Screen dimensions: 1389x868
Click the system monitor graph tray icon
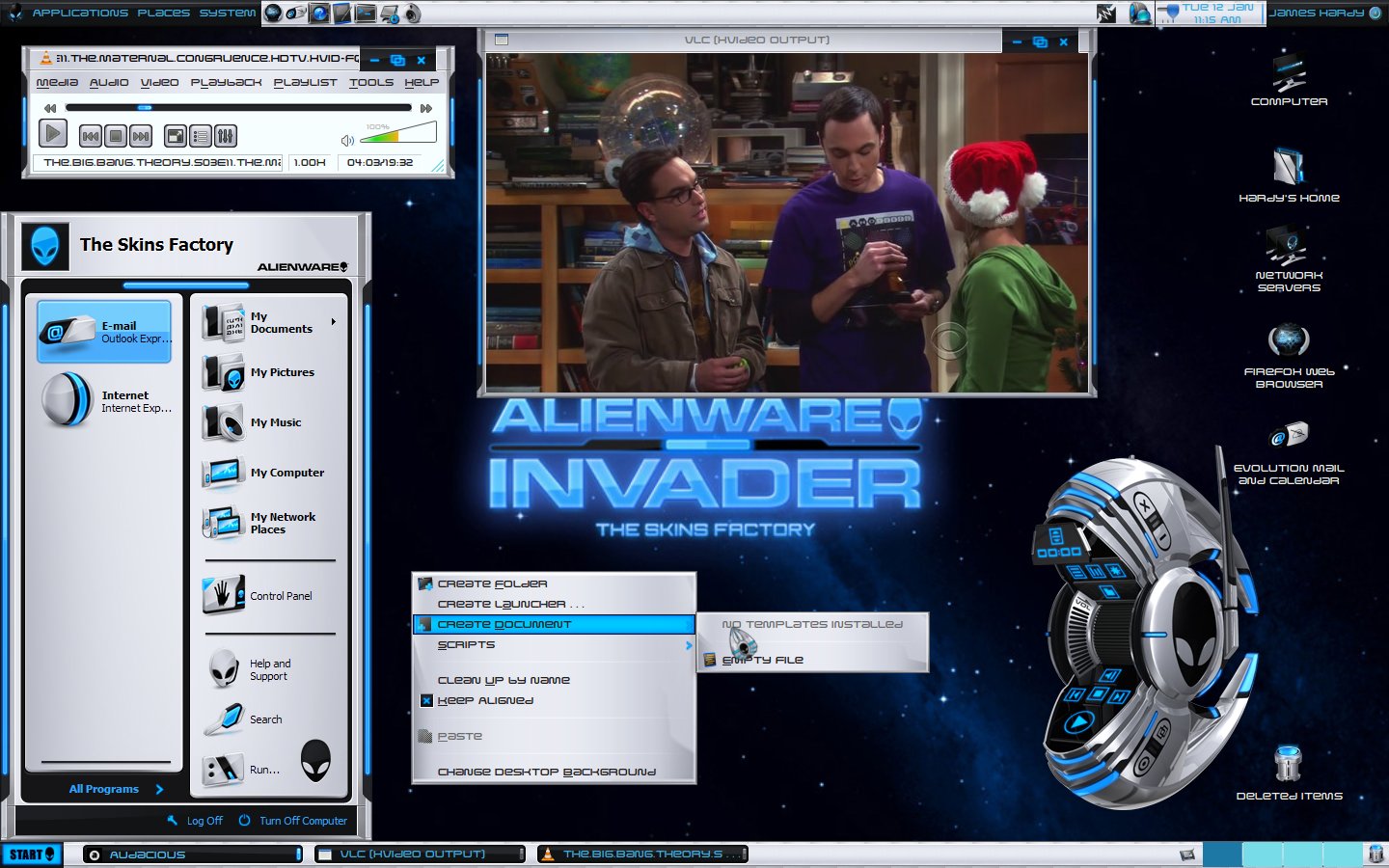[1106, 14]
